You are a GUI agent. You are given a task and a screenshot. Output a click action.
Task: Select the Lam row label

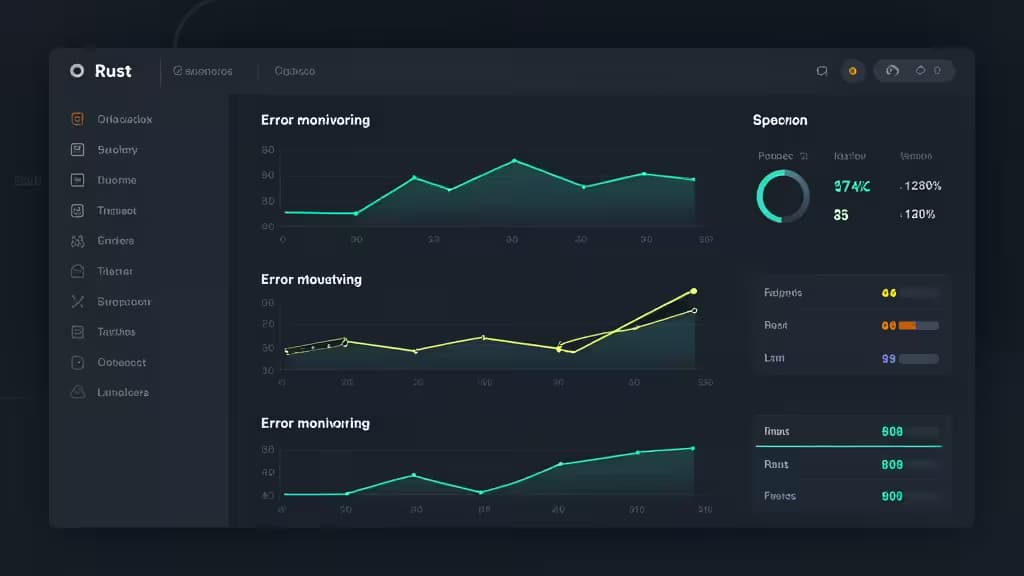[x=774, y=358]
